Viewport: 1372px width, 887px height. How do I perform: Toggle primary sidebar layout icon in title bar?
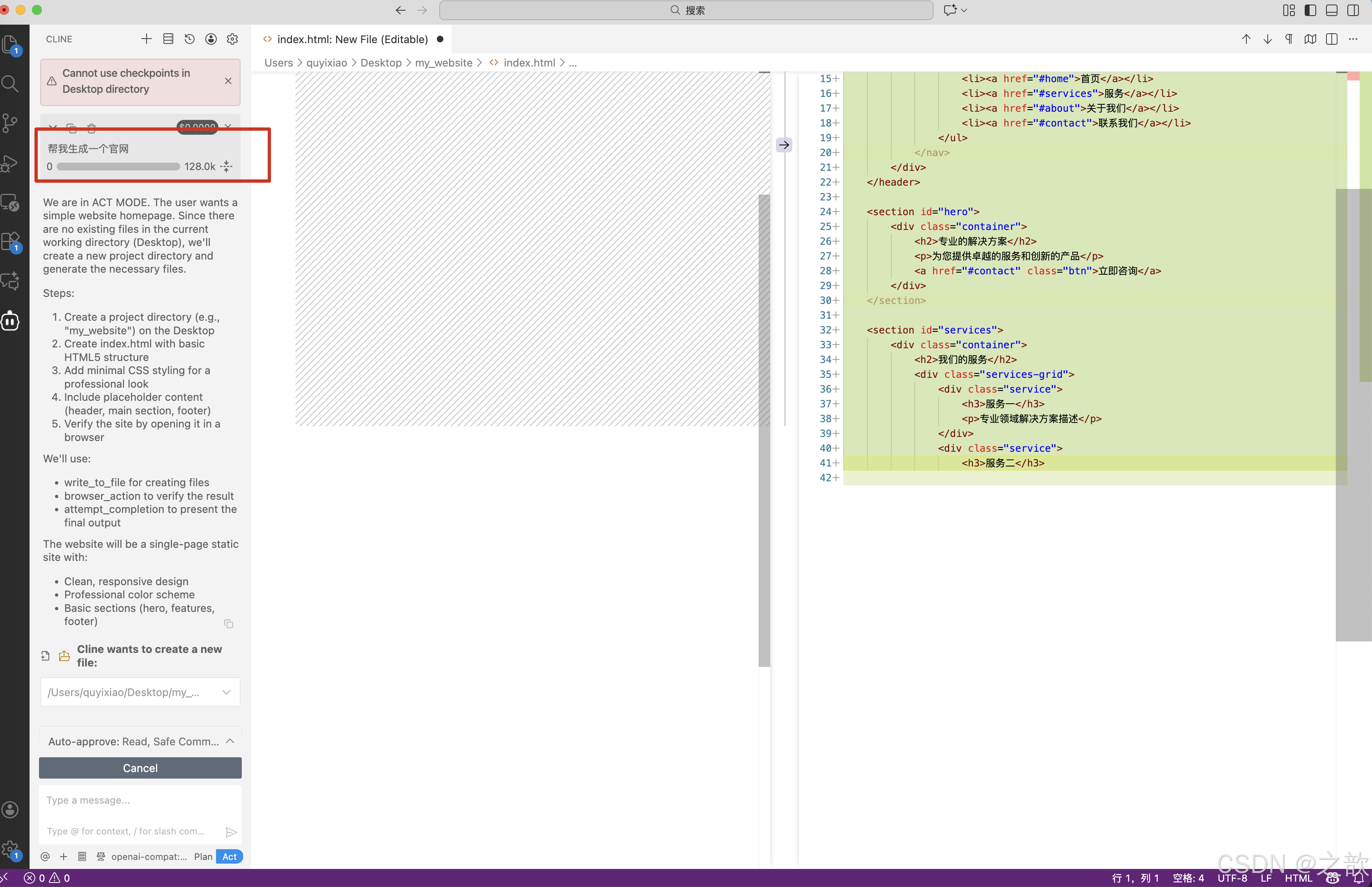(x=1310, y=10)
